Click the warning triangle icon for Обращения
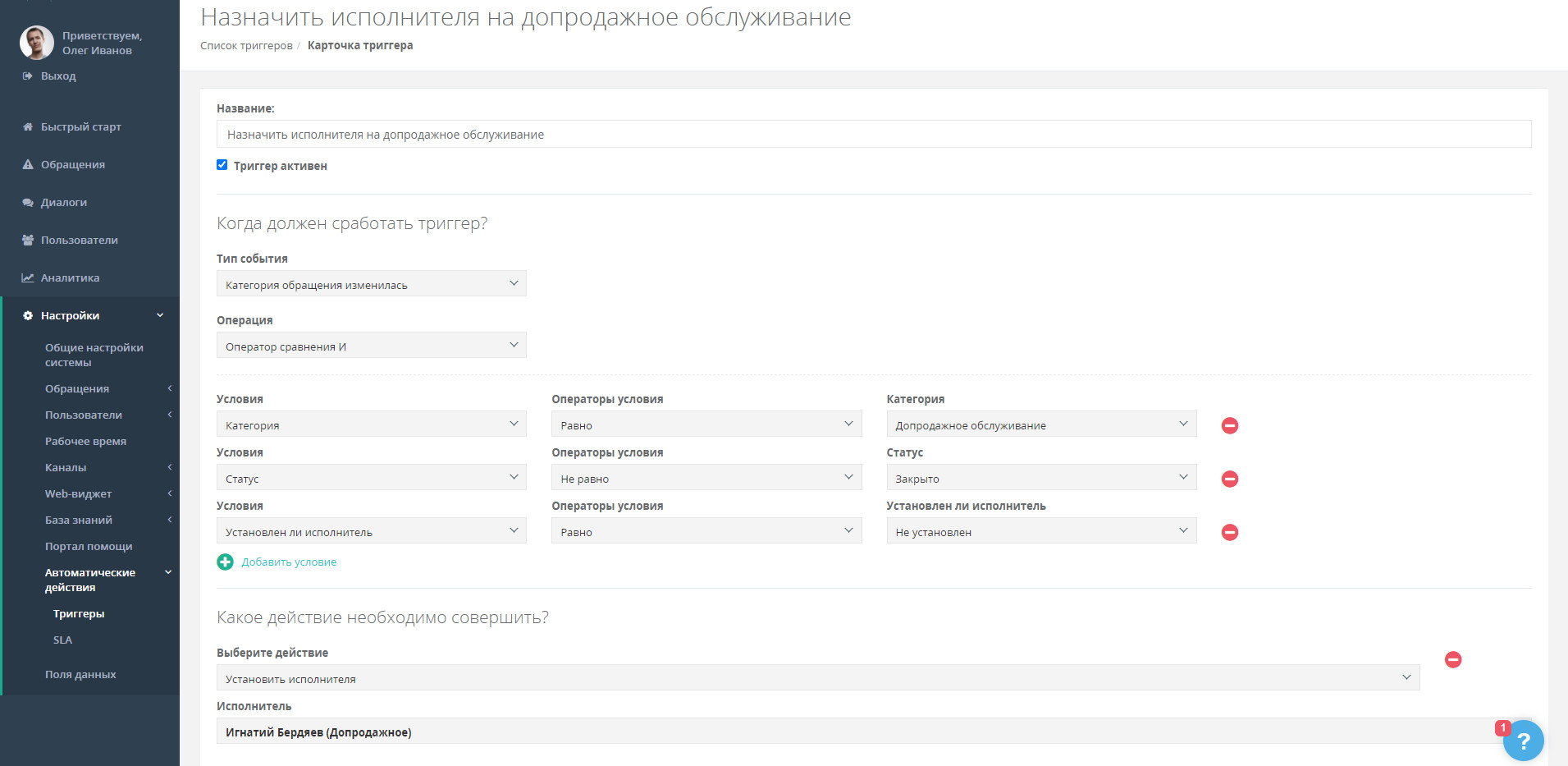Screen dimensions: 1568x766 [x=27, y=164]
